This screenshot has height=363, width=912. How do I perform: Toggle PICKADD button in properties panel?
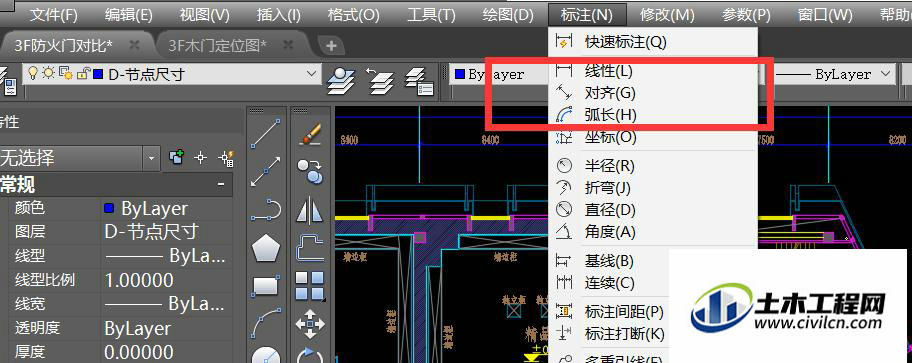177,157
